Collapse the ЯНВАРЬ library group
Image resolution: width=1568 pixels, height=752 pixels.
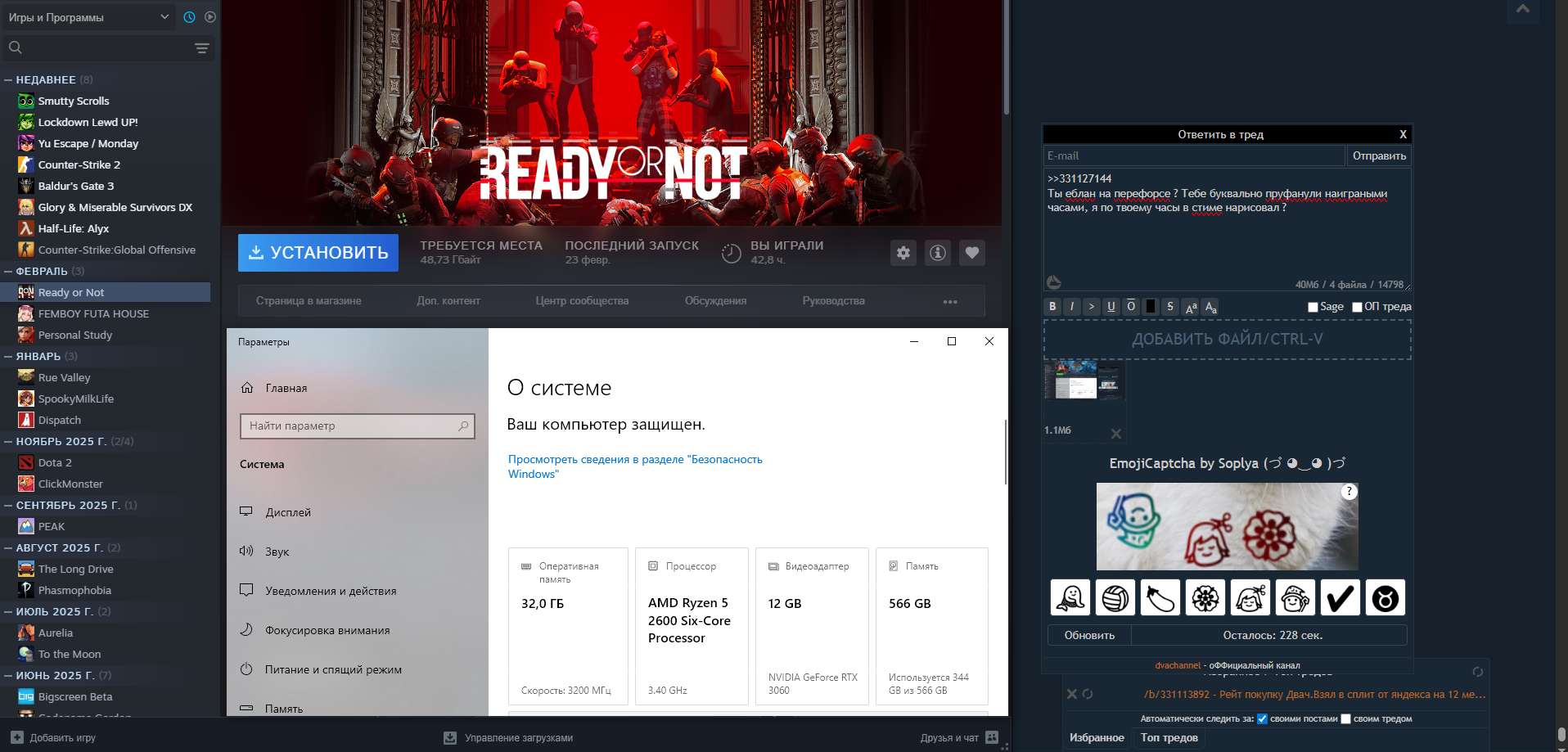(x=8, y=357)
